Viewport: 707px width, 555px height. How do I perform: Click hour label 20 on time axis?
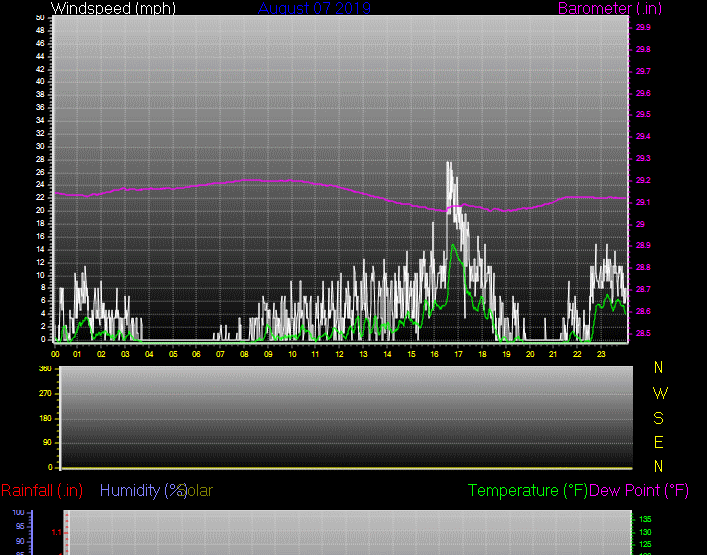click(530, 354)
